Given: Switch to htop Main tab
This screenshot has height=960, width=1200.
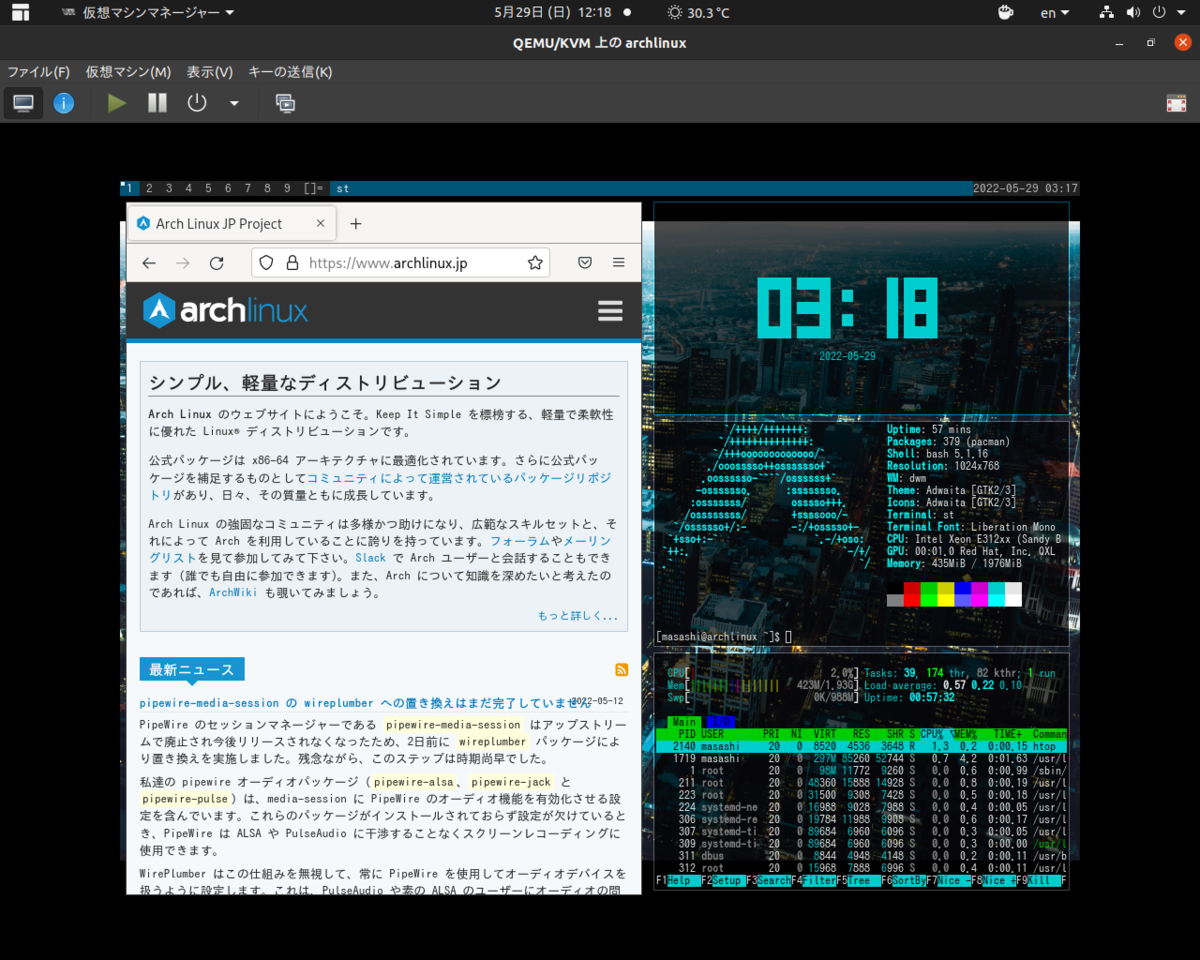Looking at the screenshot, I should [x=684, y=722].
